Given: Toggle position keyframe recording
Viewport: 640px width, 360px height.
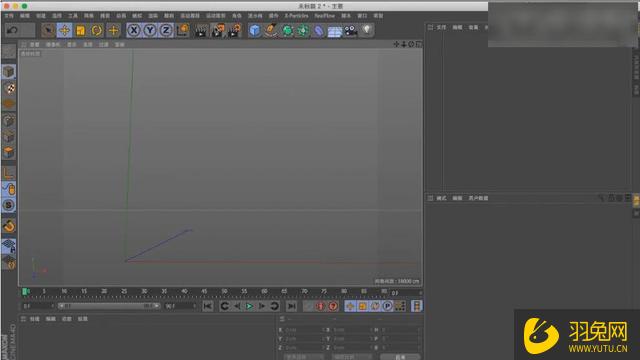Looking at the screenshot, I should click(350, 306).
